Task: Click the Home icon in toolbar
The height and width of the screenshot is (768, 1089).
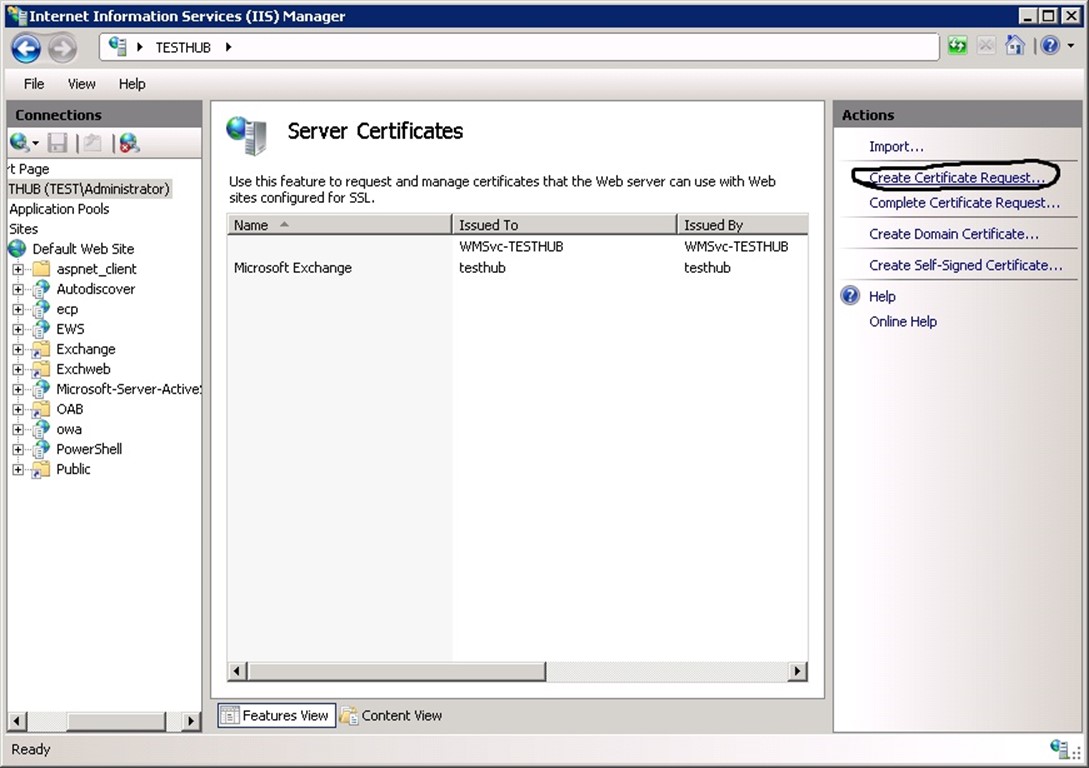Action: [1014, 46]
